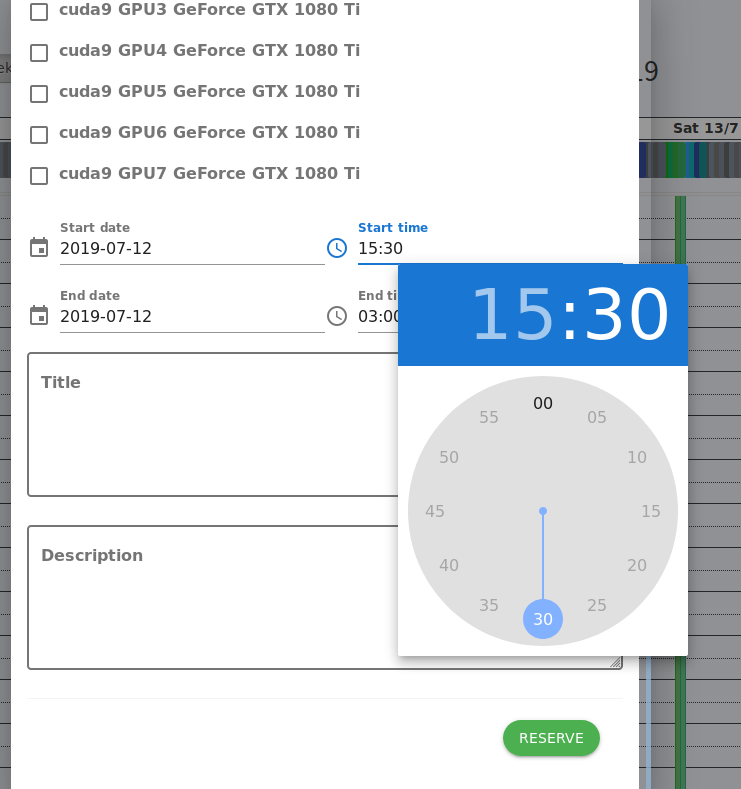Image resolution: width=741 pixels, height=789 pixels.
Task: Click the End time clock icon
Action: pyautogui.click(x=337, y=316)
